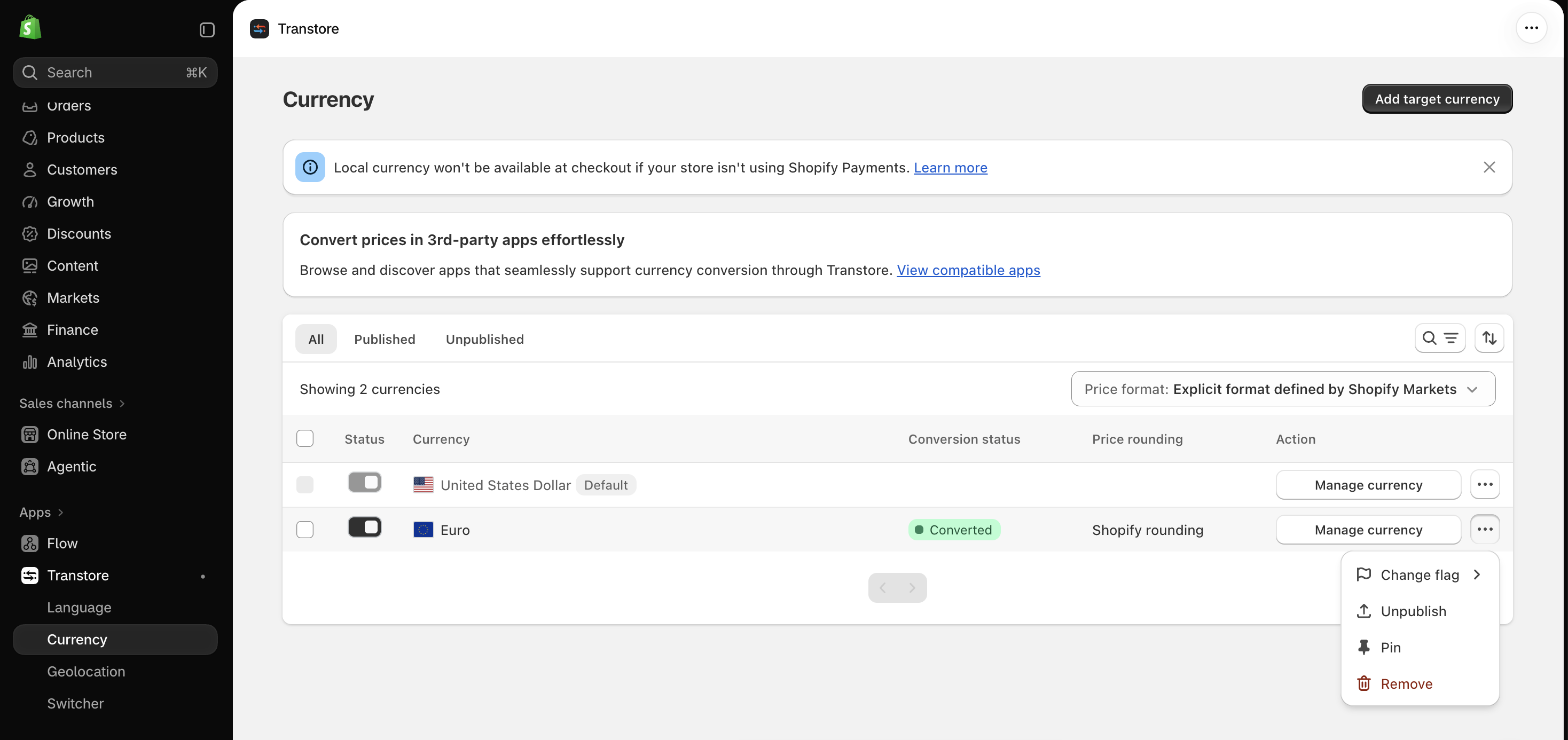Choose Remove from the context menu
The image size is (1568, 740).
[x=1420, y=684]
